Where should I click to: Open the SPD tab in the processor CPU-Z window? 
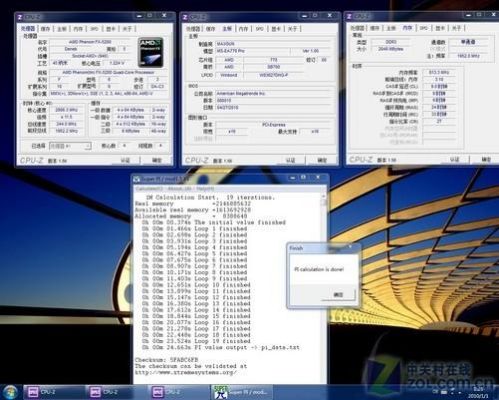[x=94, y=29]
